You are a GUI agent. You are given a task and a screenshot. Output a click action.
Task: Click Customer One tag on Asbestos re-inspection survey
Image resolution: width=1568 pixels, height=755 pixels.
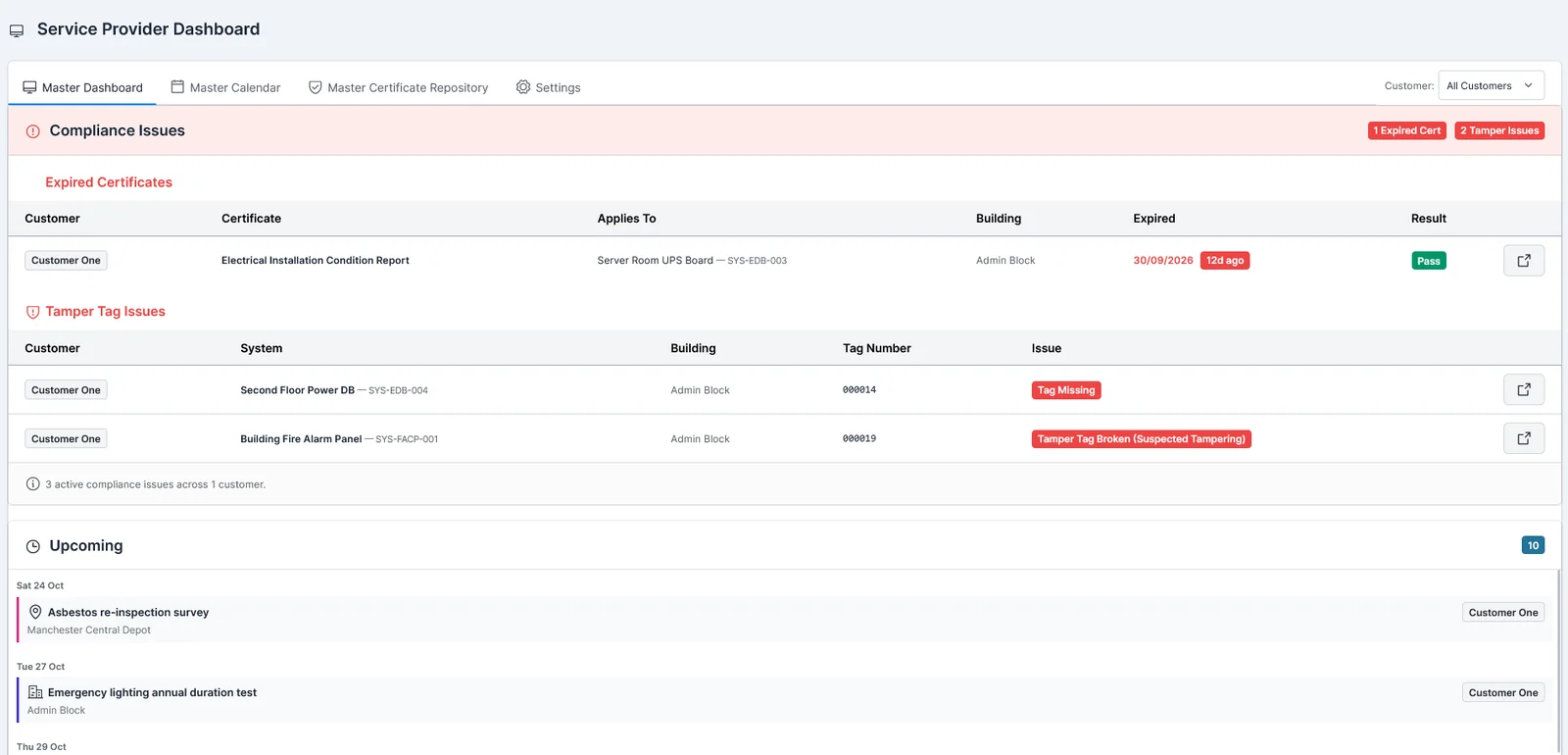[1503, 613]
